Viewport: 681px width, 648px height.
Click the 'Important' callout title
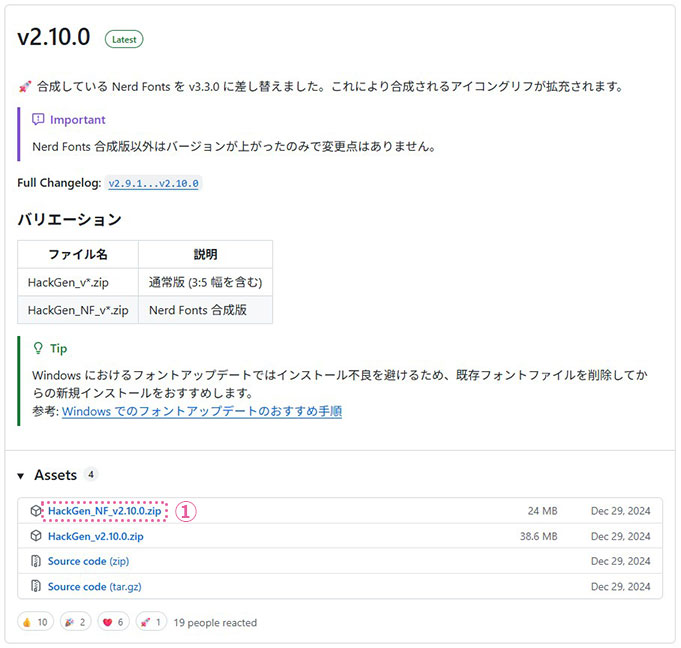(x=78, y=119)
